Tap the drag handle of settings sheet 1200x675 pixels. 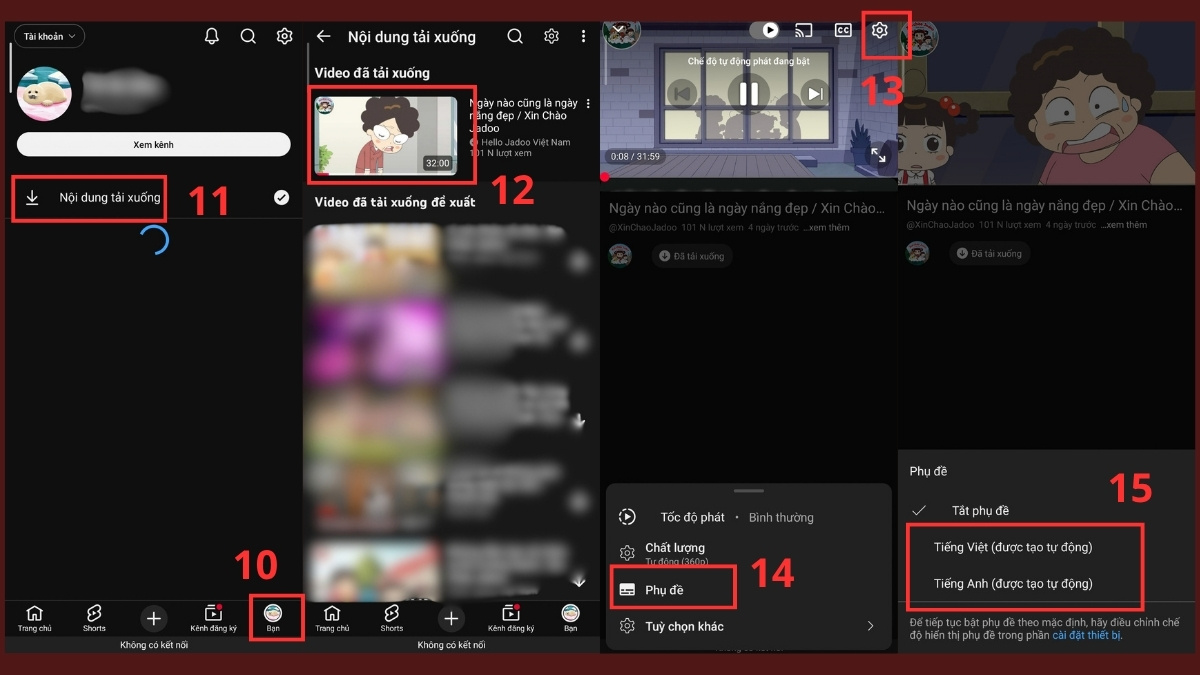coord(748,491)
